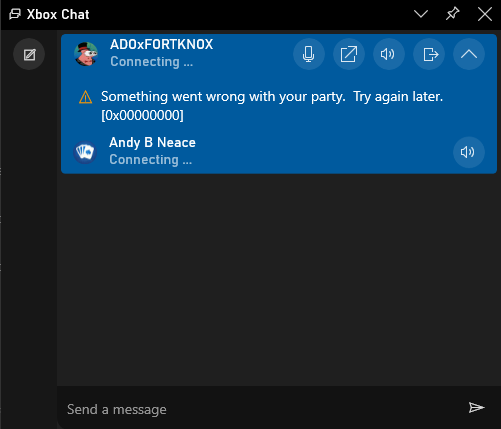Open Andy B Neace's avatar picture

point(85,152)
